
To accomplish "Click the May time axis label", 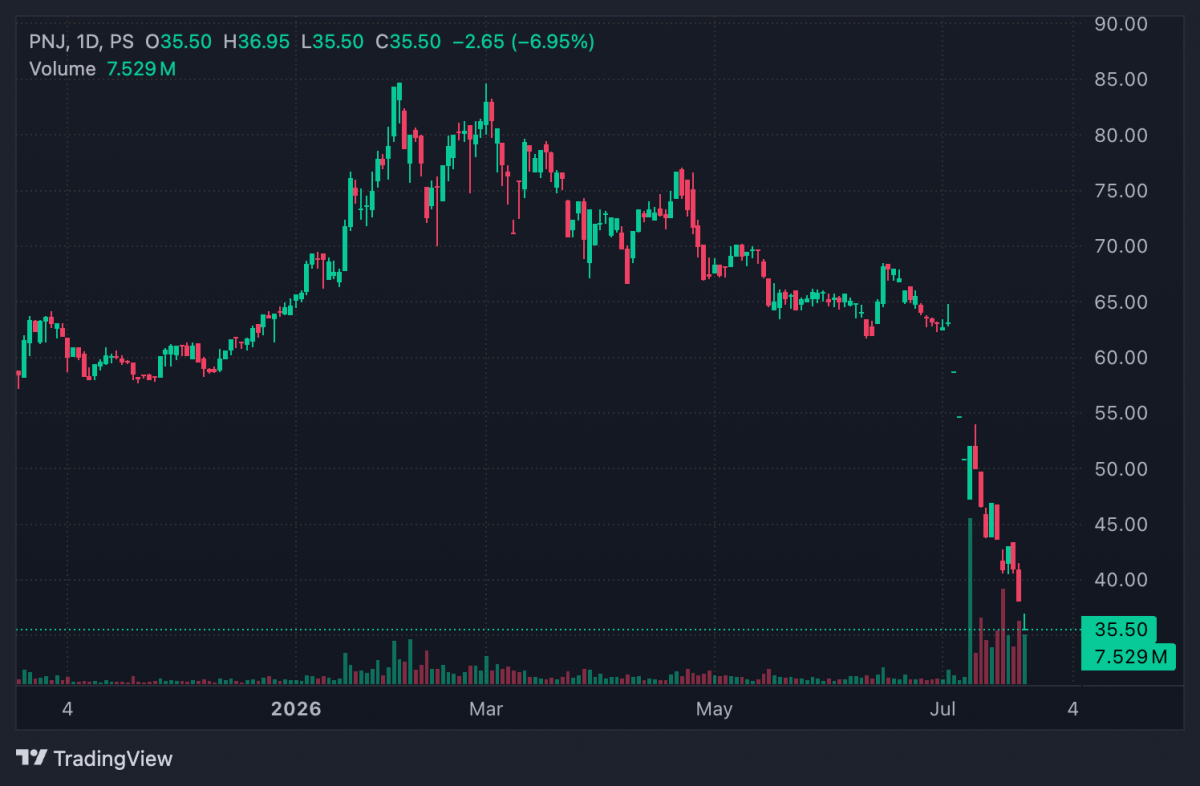I will (x=714, y=710).
